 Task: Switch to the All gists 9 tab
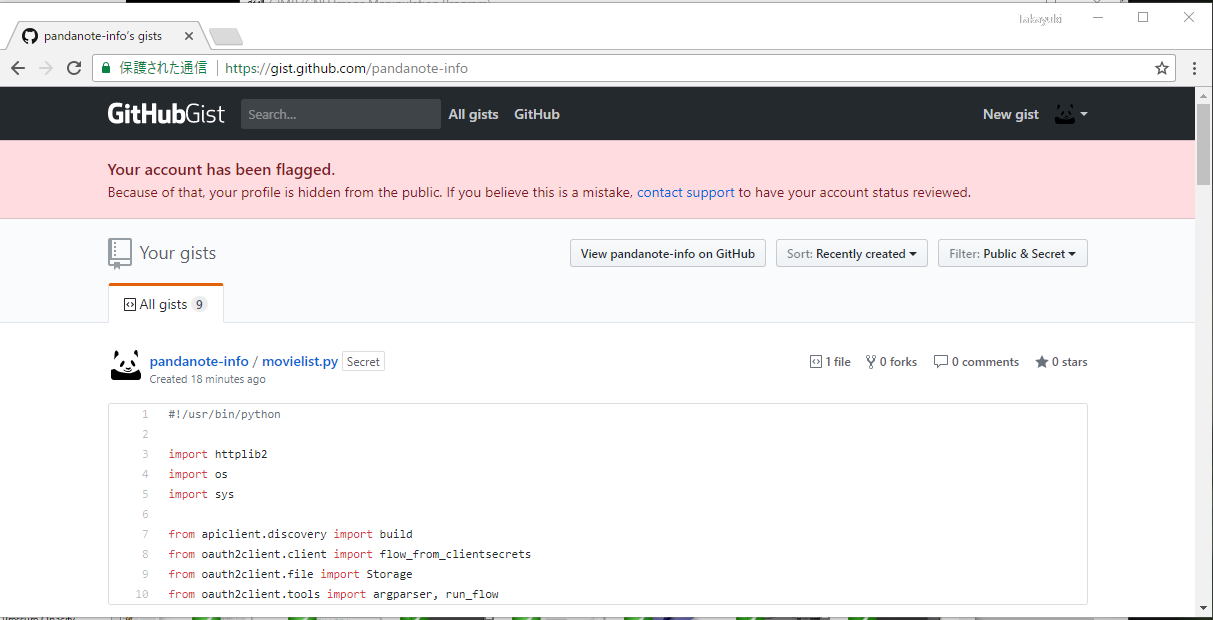[165, 302]
